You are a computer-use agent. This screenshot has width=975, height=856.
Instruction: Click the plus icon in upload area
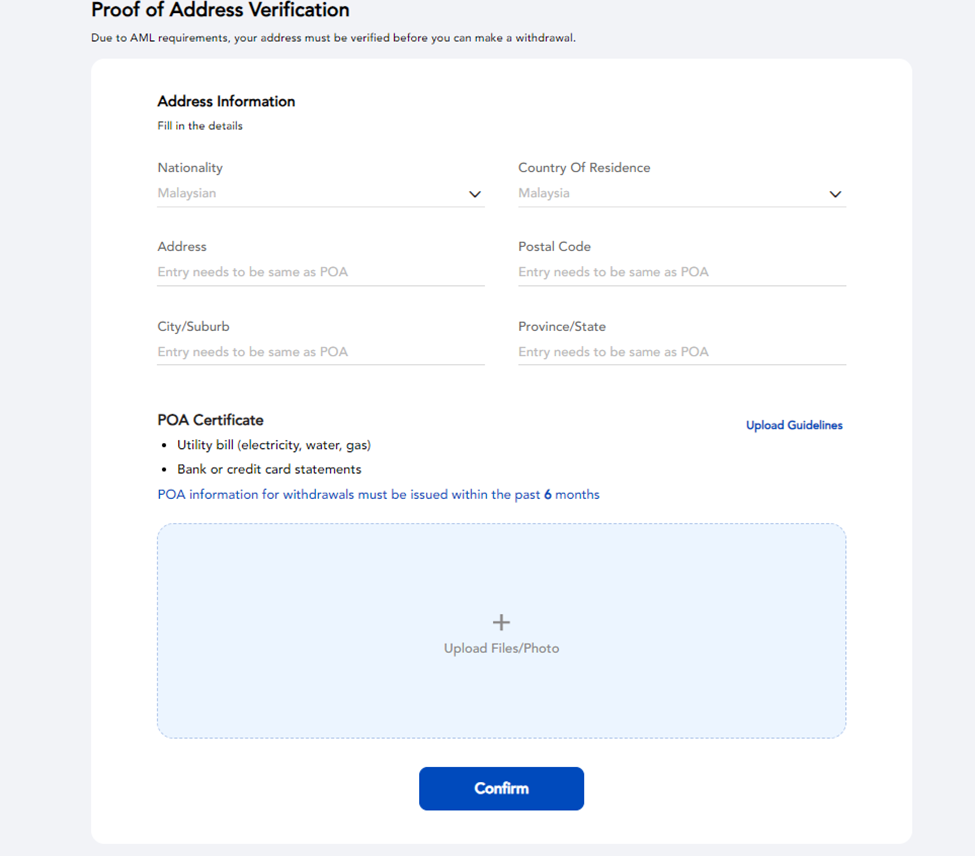(501, 622)
